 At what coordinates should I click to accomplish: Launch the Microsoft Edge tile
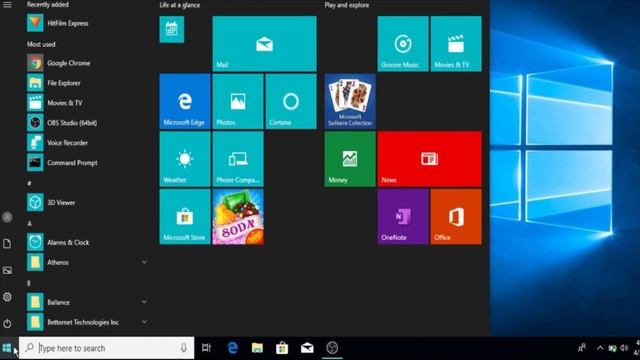tap(185, 101)
